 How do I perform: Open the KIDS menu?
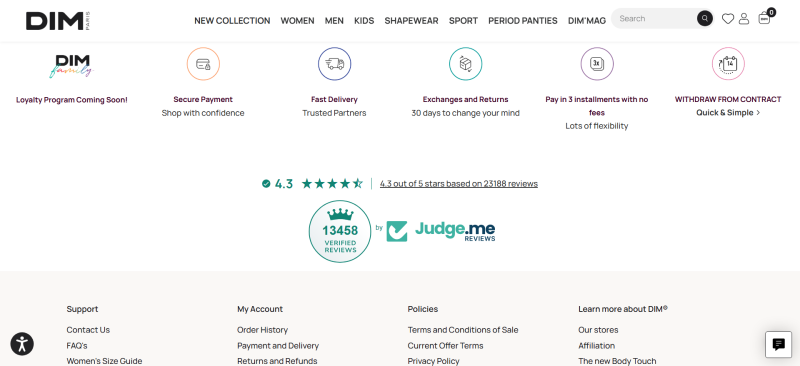pyautogui.click(x=364, y=21)
